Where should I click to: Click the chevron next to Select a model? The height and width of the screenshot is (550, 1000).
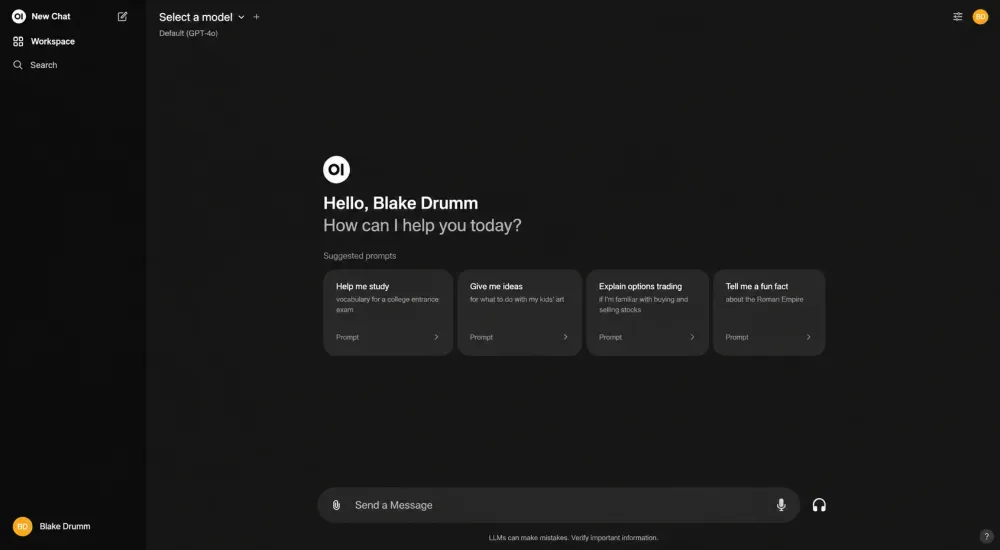pyautogui.click(x=241, y=17)
